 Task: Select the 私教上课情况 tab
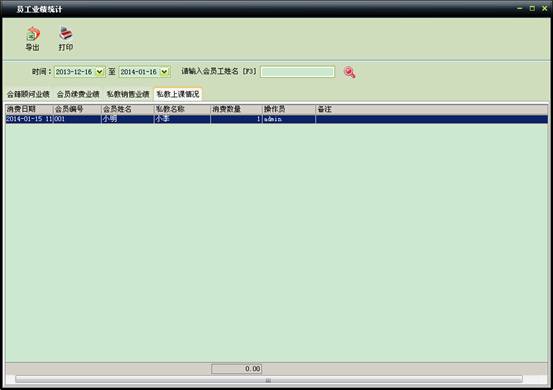178,94
